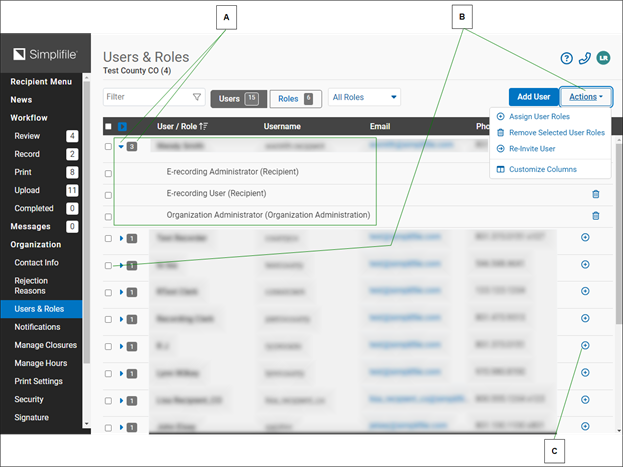Check the Organization Administrator role checkbox
623x467 pixels.
[x=108, y=217]
